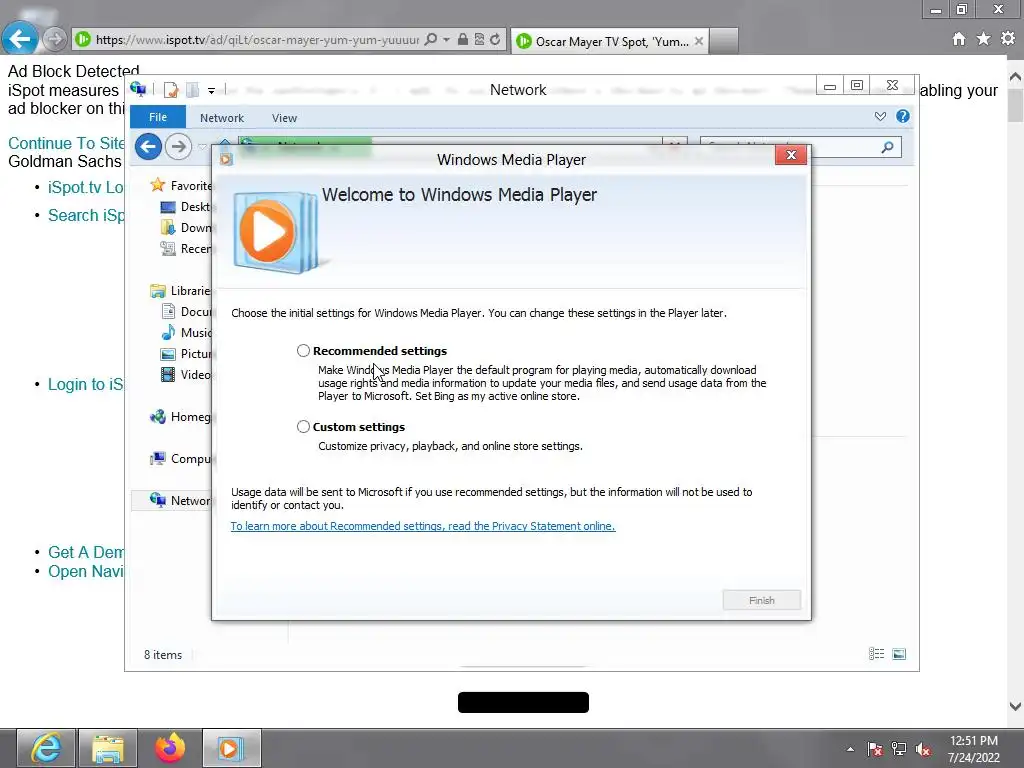Screen dimensions: 1024x768
Task: Select Documents library in navigation pane
Action: click(186, 312)
